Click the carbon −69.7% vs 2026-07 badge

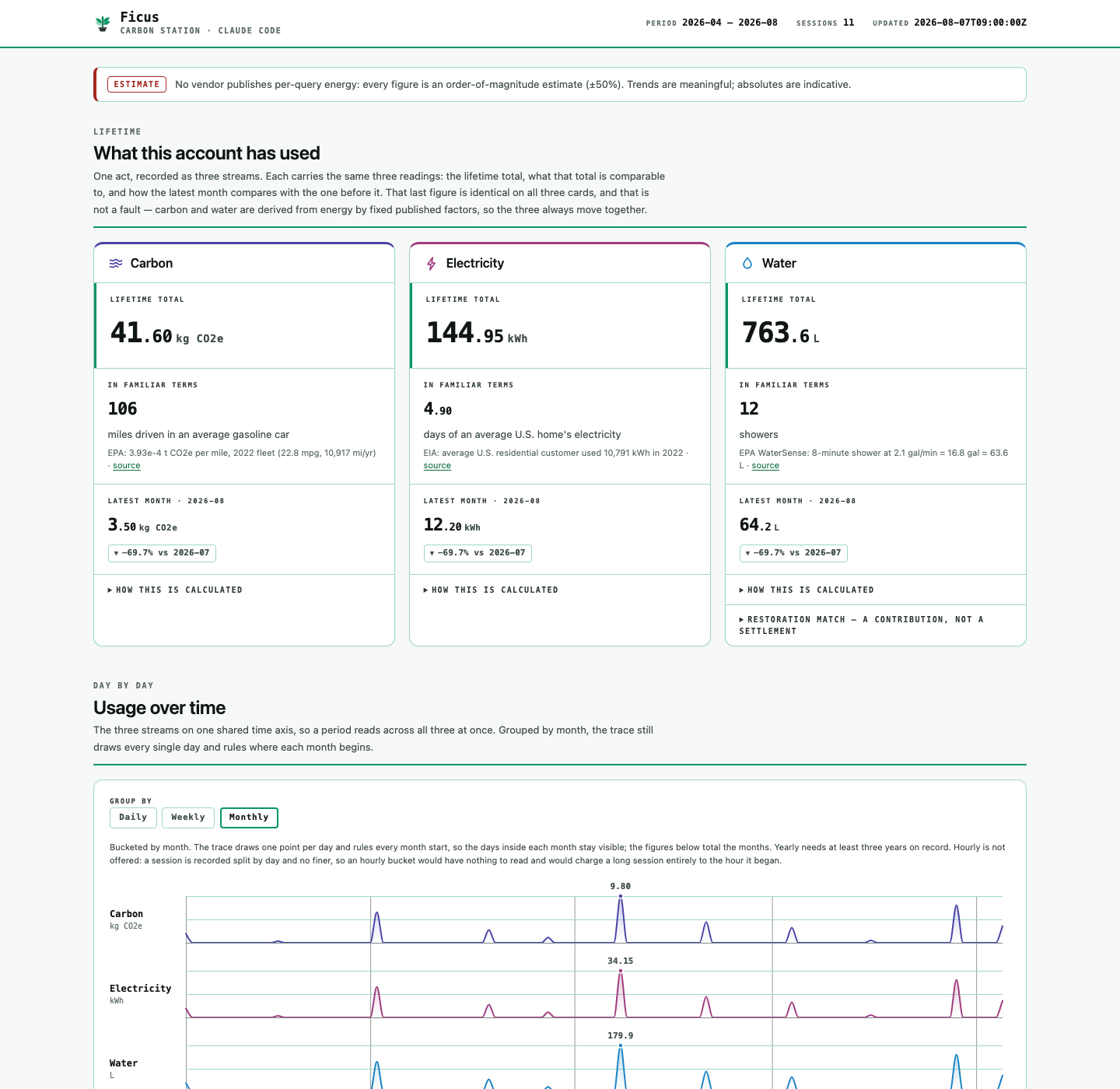pos(162,553)
